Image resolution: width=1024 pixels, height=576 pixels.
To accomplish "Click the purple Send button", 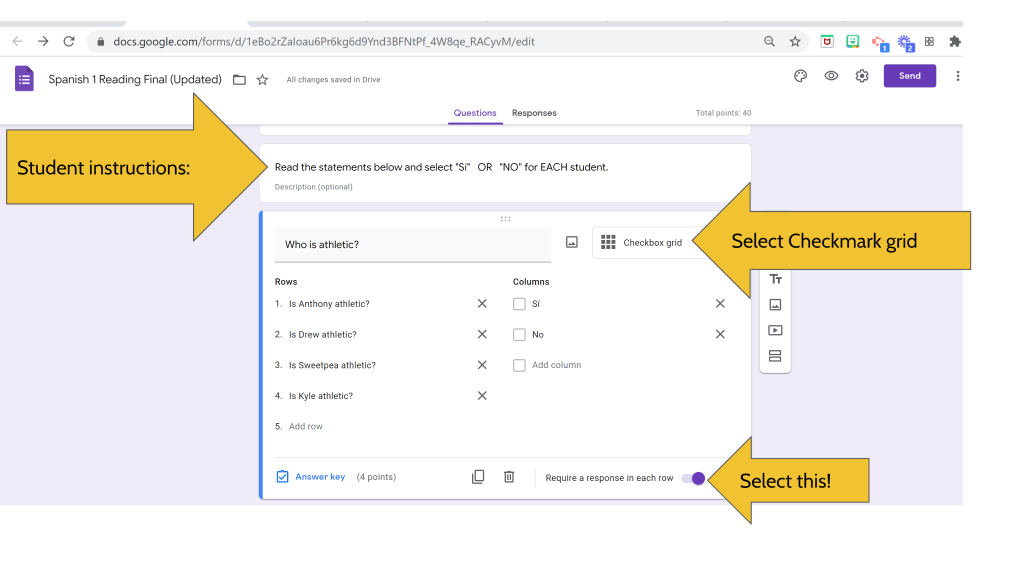I will pyautogui.click(x=909, y=76).
